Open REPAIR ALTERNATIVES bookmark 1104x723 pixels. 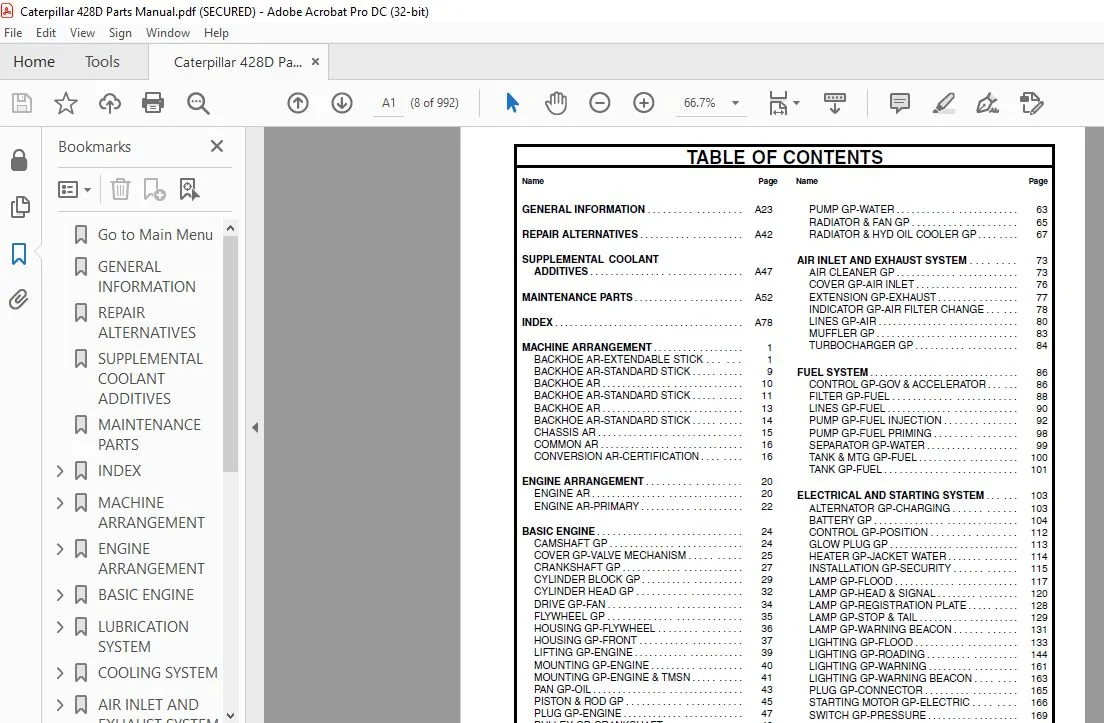146,322
